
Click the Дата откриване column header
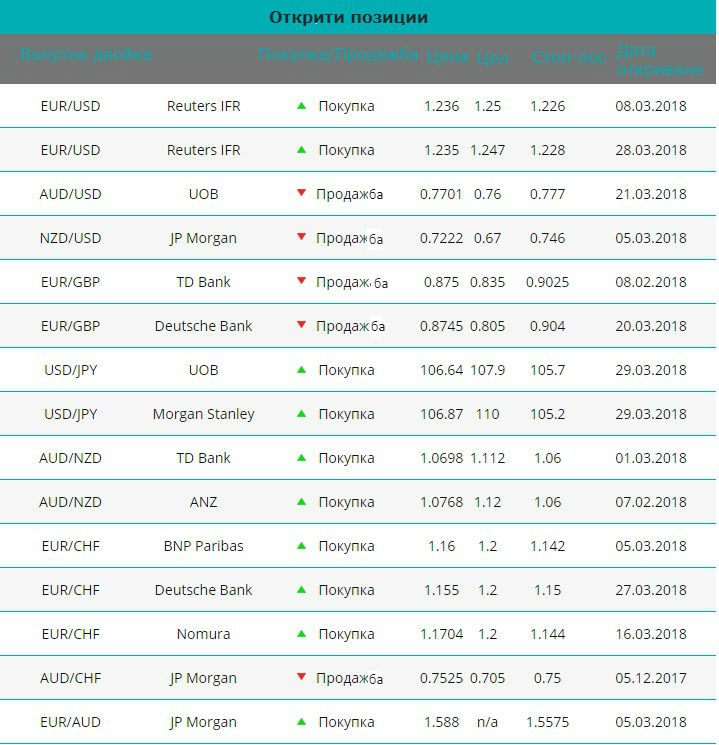pyautogui.click(x=660, y=60)
